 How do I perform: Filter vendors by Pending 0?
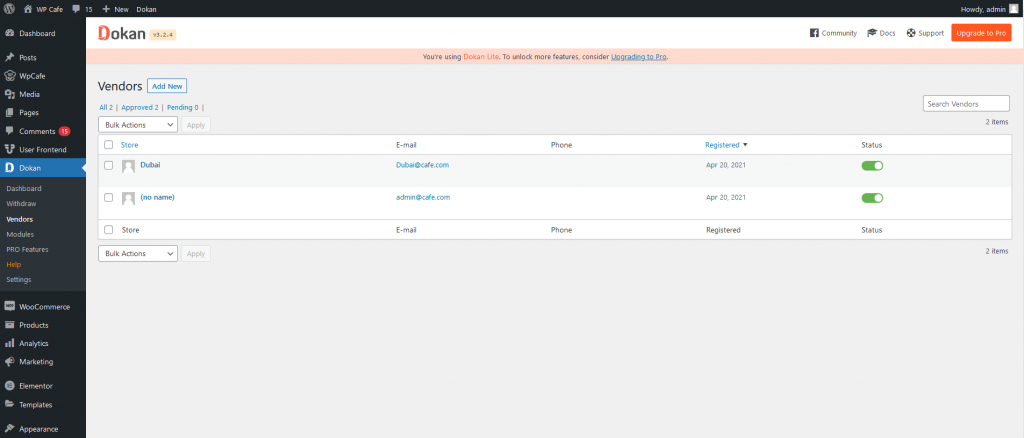coord(183,107)
